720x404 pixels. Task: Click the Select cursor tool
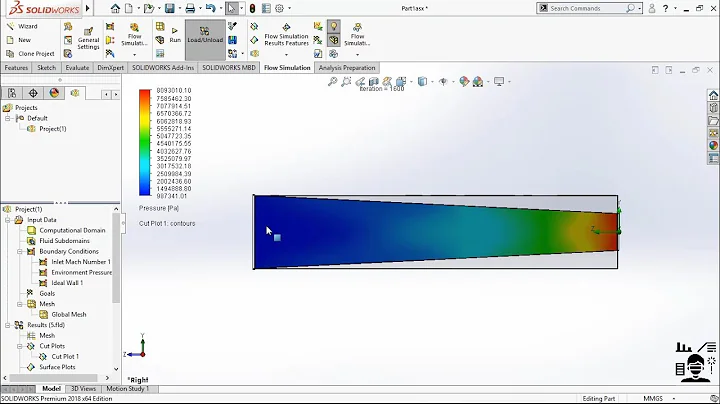pos(231,8)
